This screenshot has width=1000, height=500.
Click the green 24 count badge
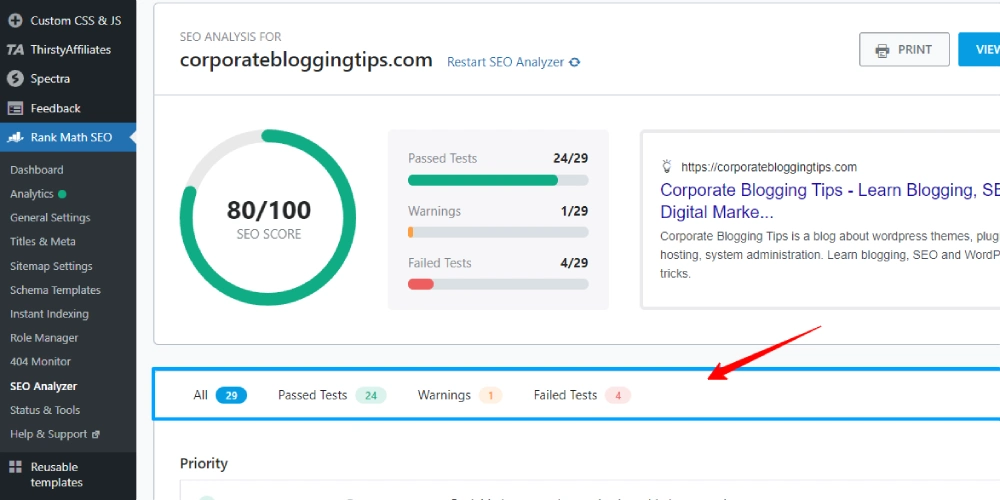(371, 395)
